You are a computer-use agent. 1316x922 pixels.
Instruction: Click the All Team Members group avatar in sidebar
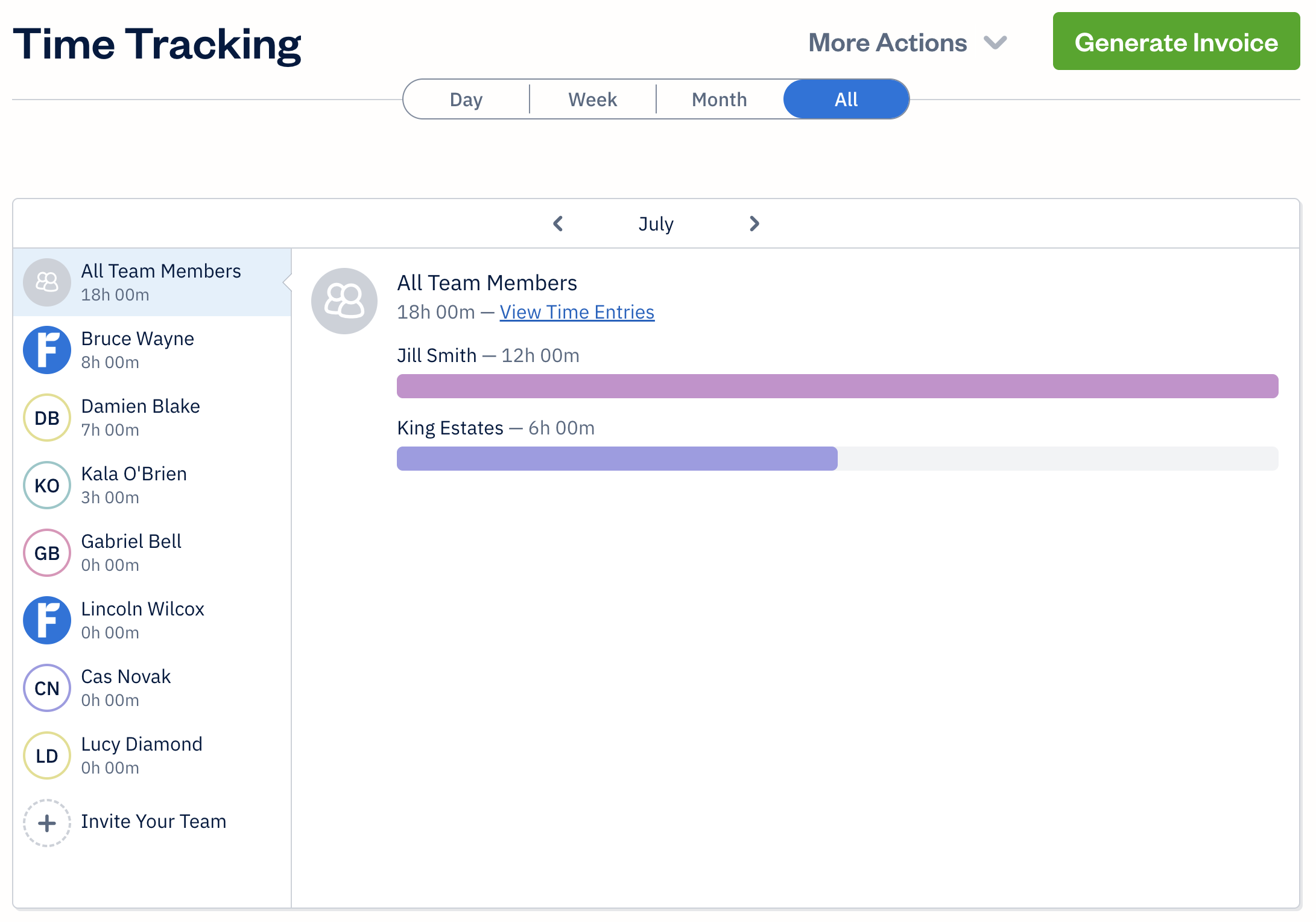coord(47,282)
